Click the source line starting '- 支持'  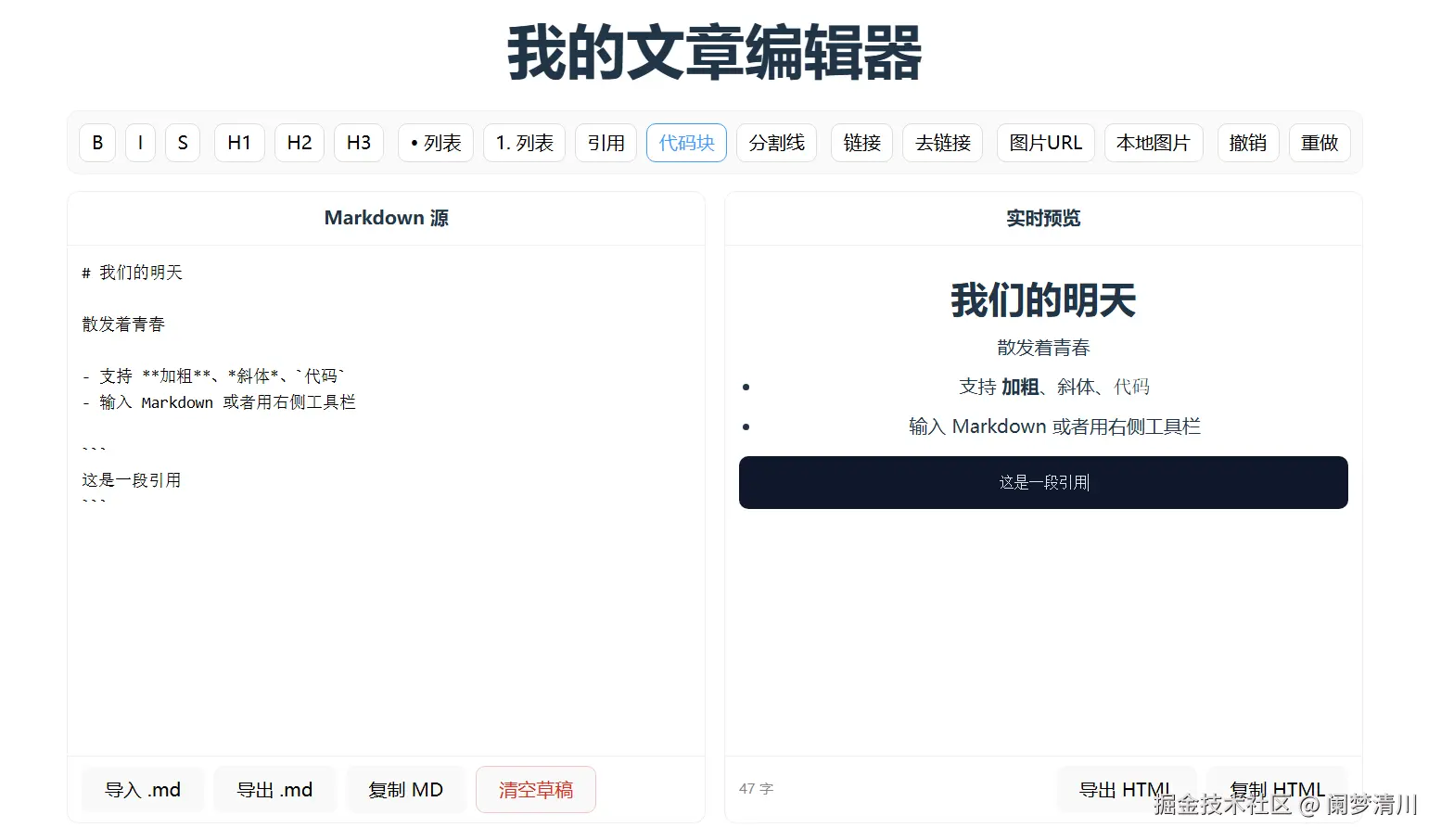tap(213, 376)
